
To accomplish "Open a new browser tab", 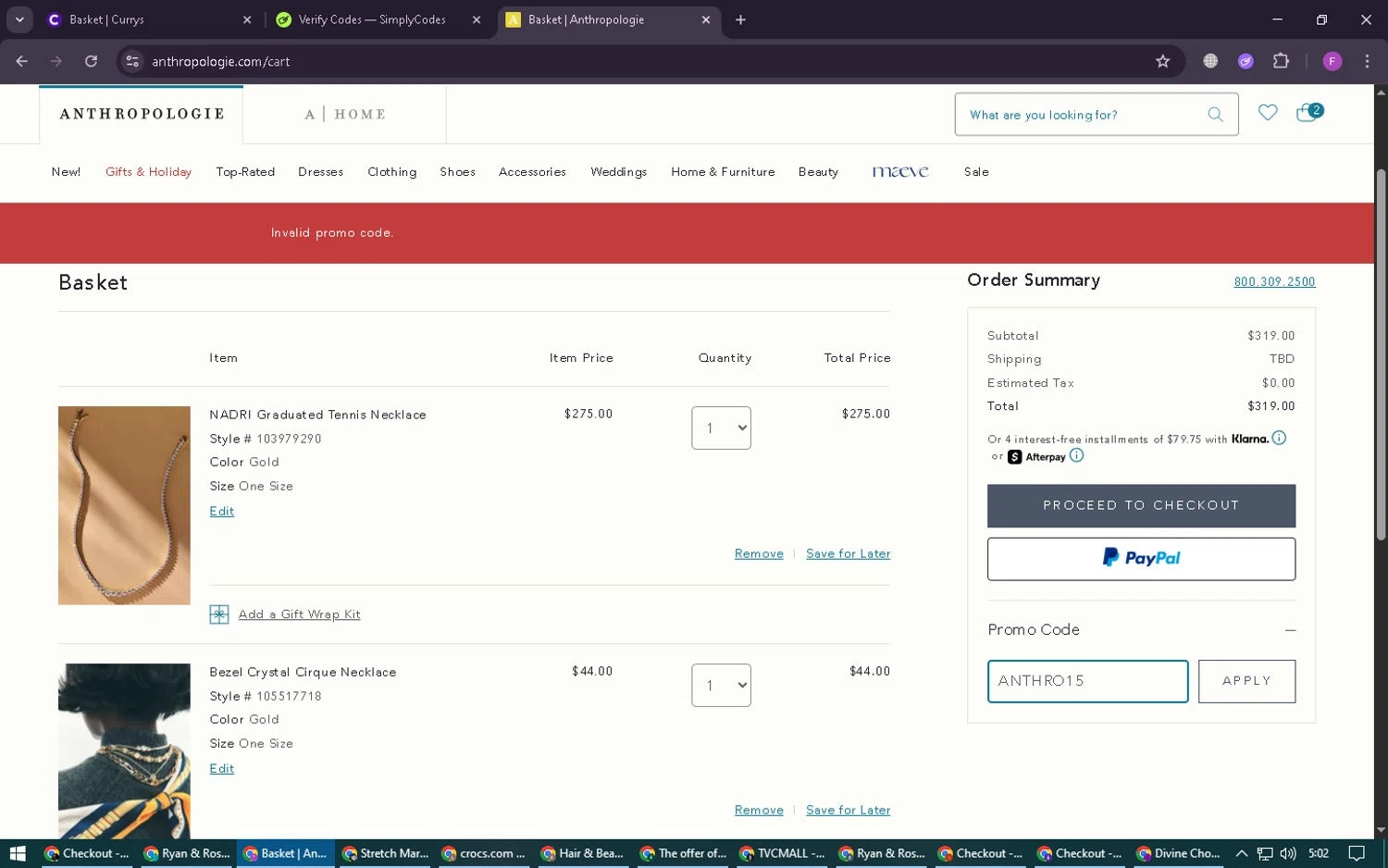I will [x=740, y=19].
